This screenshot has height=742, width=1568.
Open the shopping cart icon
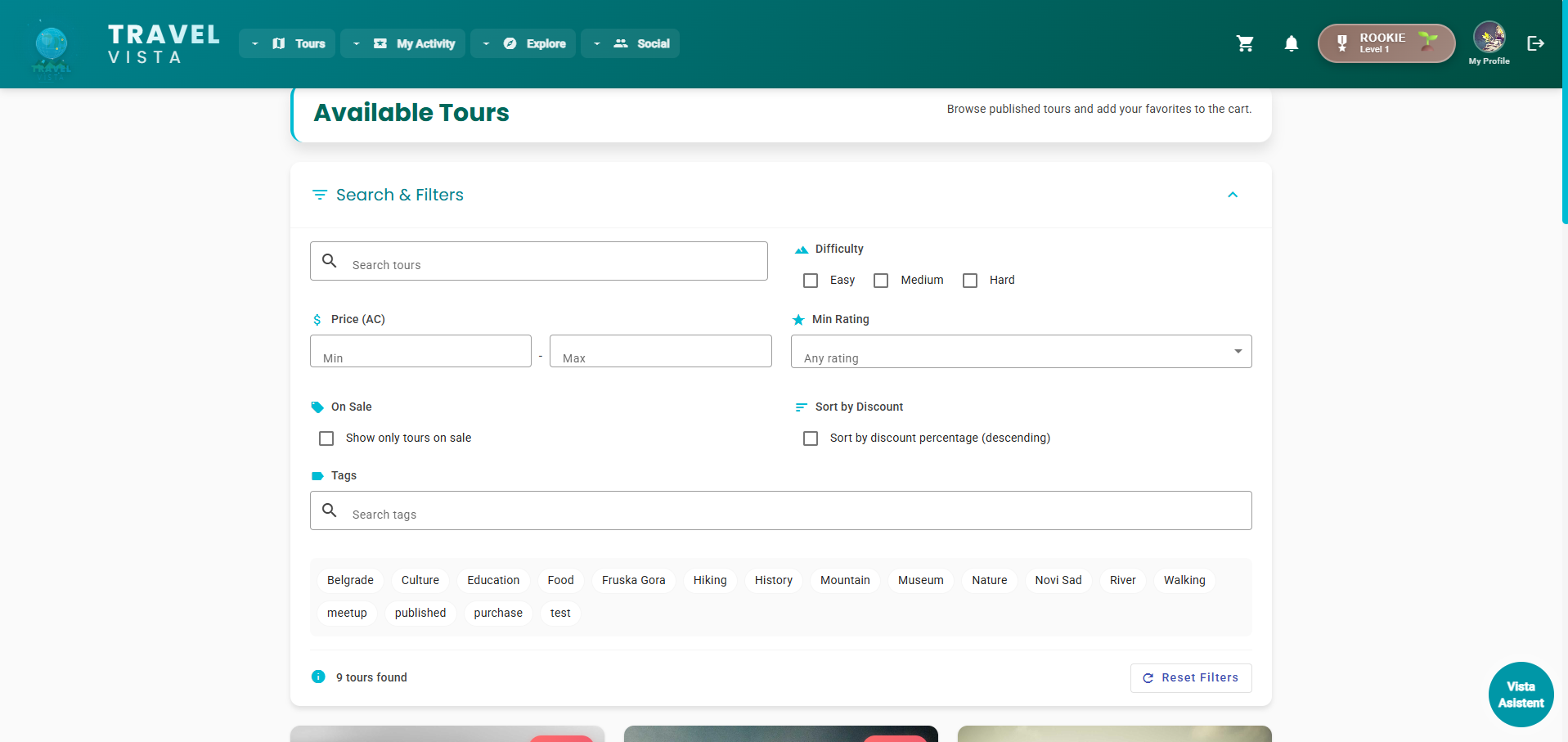point(1245,43)
